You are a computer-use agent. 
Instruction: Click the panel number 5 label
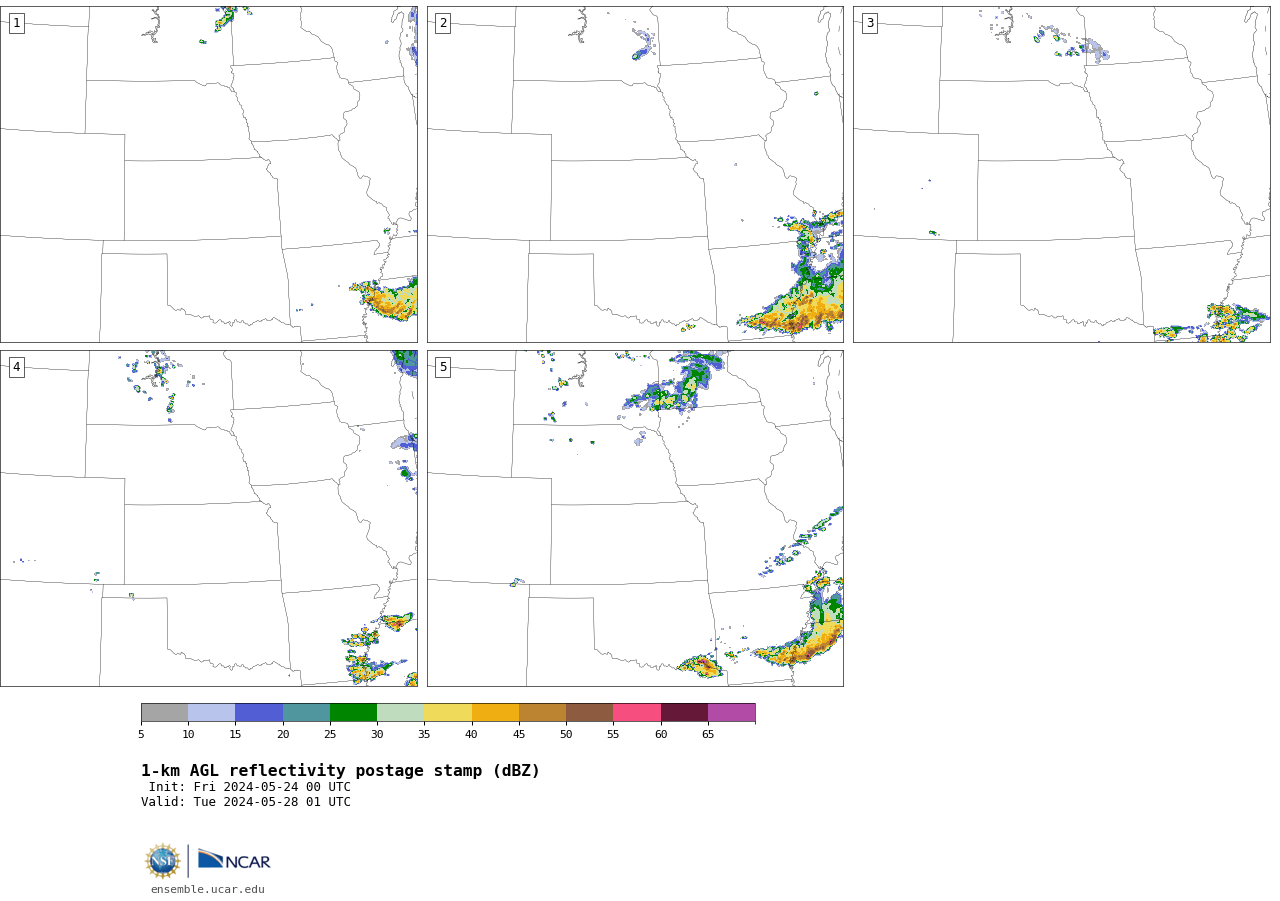point(443,367)
